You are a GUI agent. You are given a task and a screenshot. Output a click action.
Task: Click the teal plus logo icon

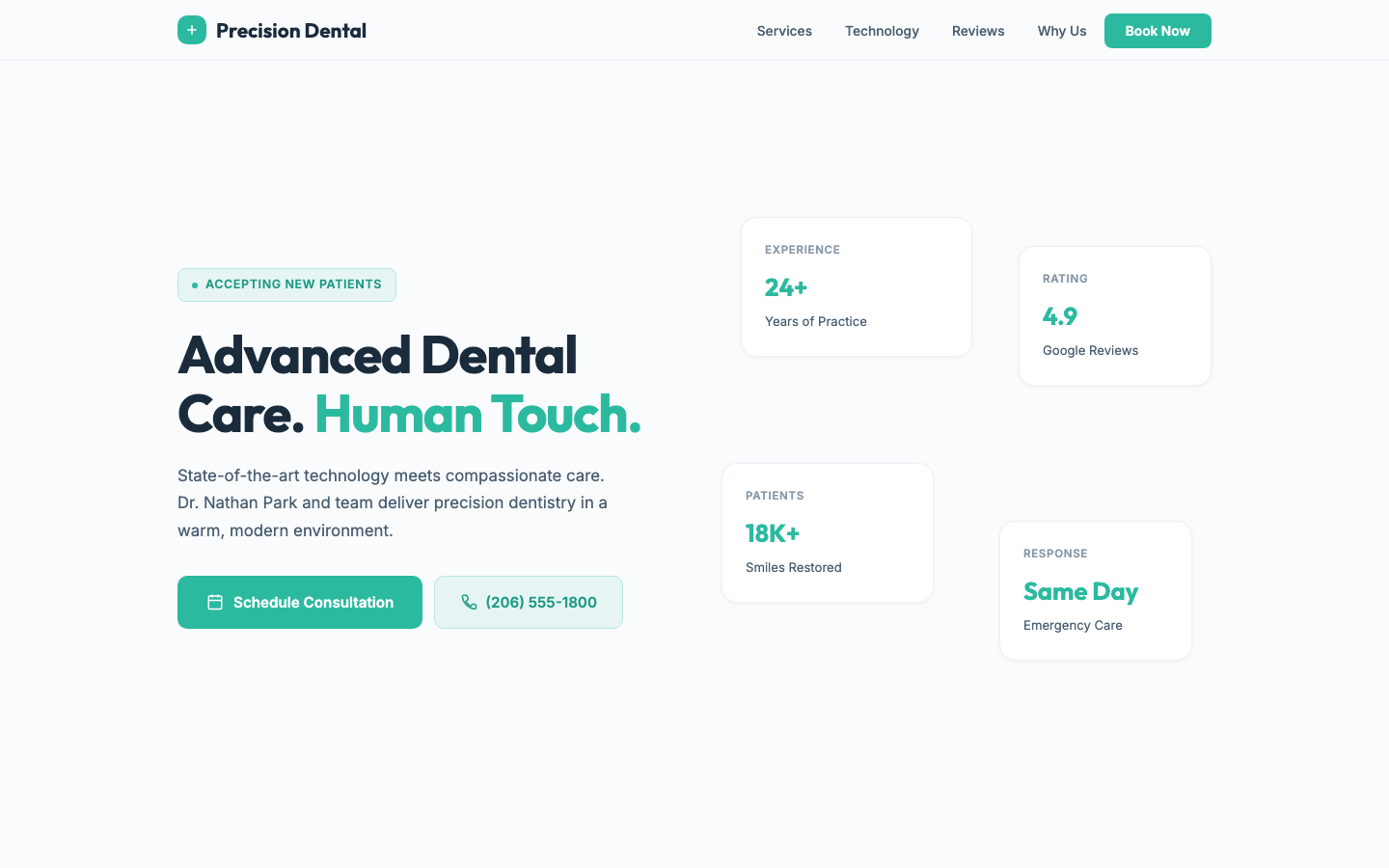click(x=192, y=30)
